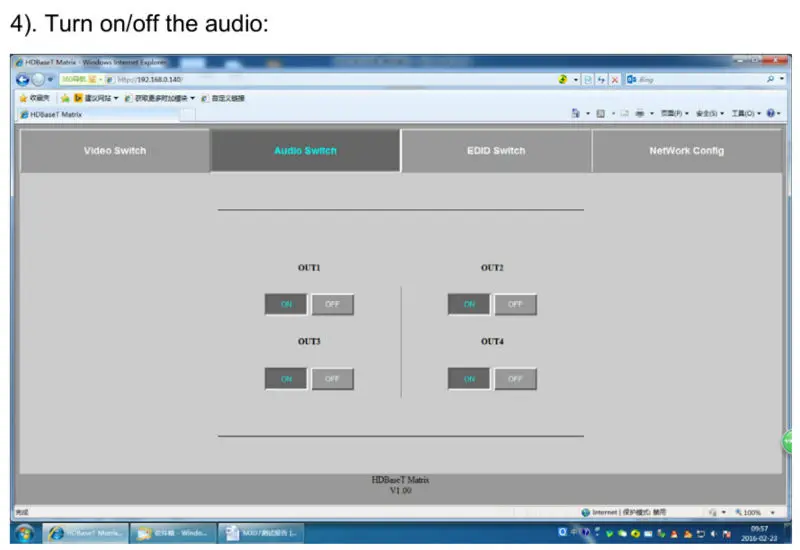Switch to the Video Switch tab
Image resolution: width=800 pixels, height=550 pixels.
coord(115,151)
